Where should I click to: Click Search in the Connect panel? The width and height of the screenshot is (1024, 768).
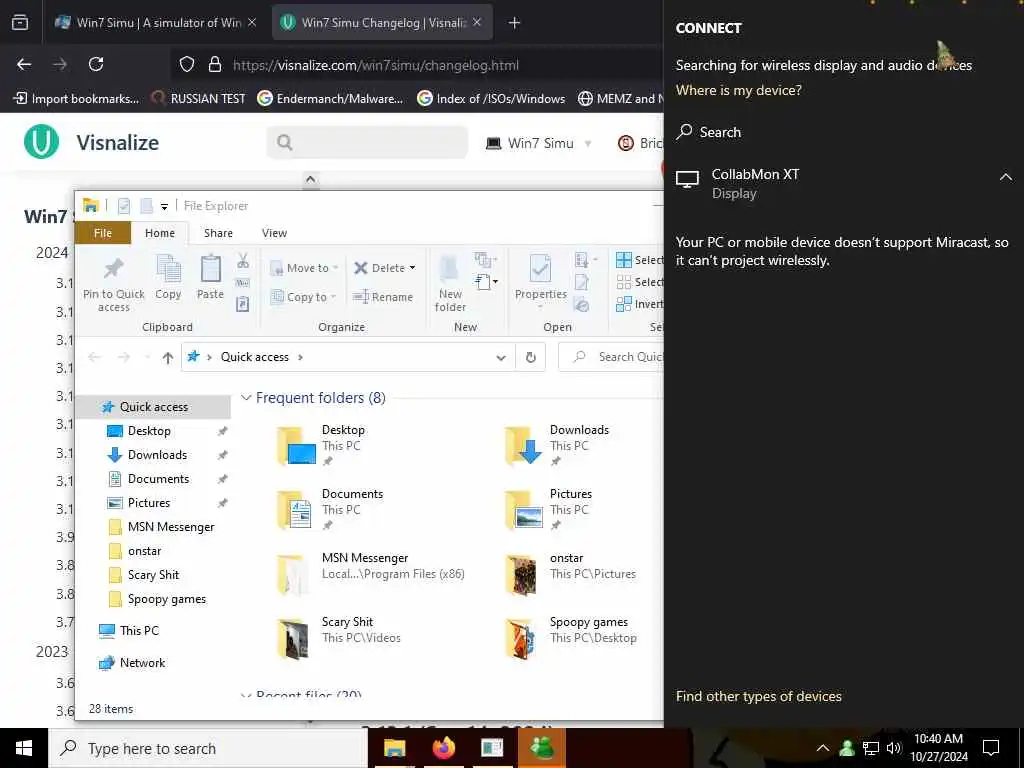[709, 133]
